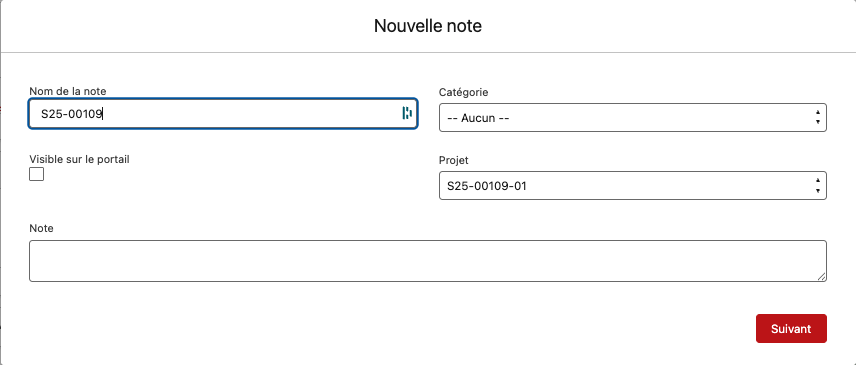Click the Projet label
The width and height of the screenshot is (856, 365).
coord(454,160)
